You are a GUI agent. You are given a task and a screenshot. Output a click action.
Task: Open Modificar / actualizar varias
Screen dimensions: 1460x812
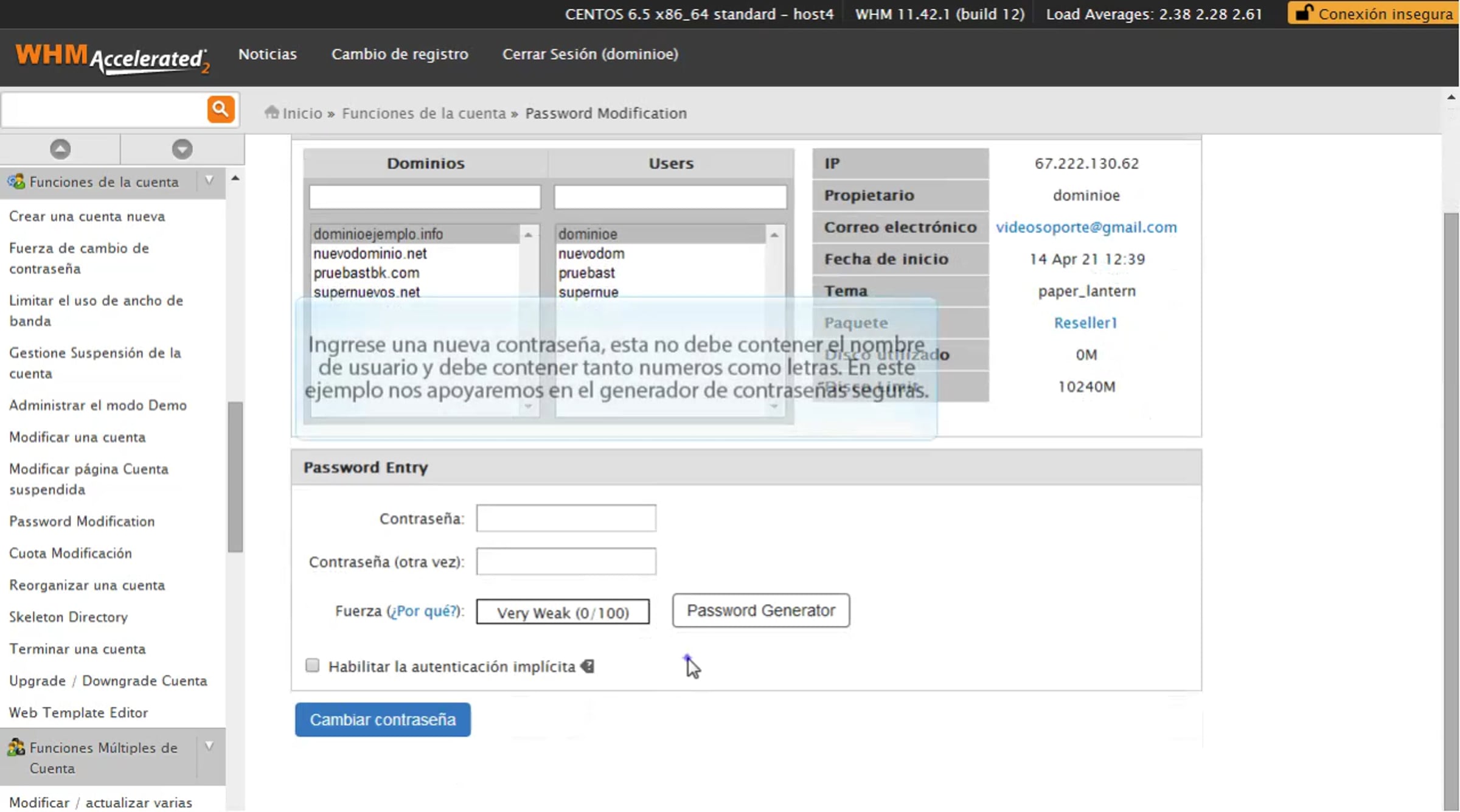click(100, 803)
